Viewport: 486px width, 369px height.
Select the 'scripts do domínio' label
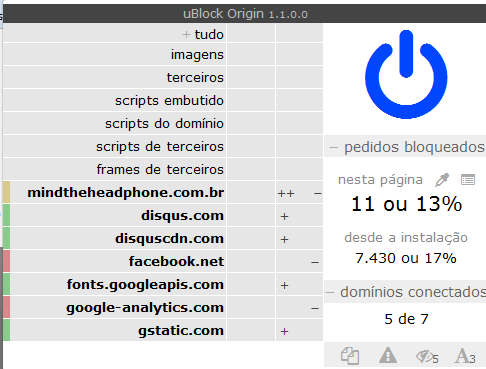pyautogui.click(x=164, y=123)
